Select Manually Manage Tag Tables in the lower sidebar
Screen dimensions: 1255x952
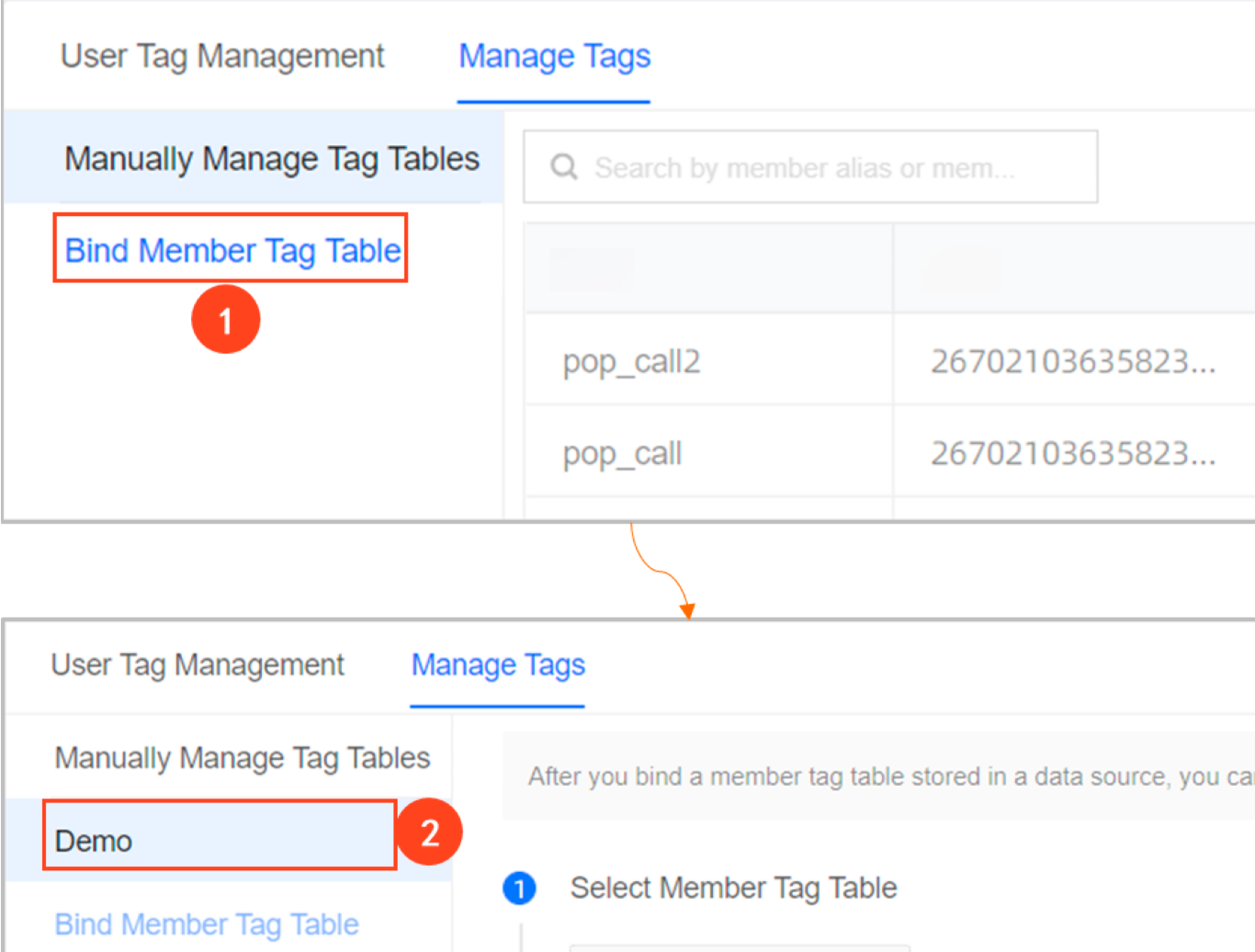(x=242, y=758)
